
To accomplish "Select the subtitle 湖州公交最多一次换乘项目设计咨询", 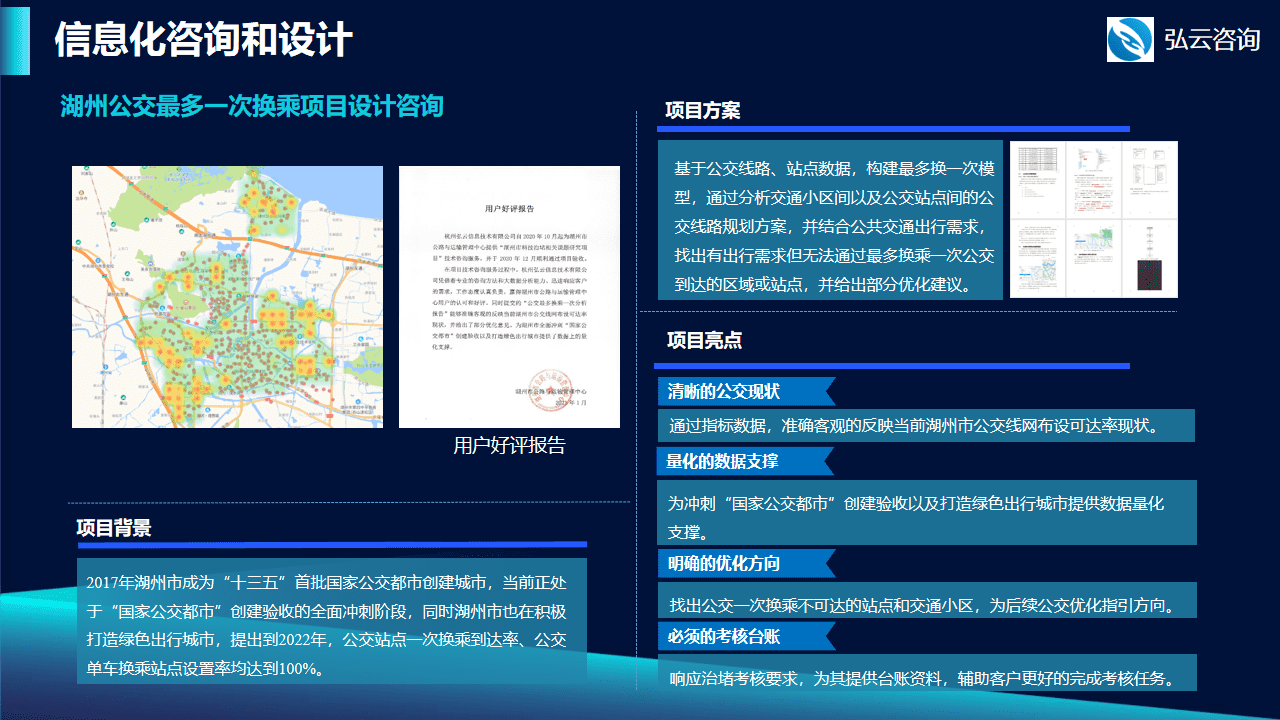I will [x=251, y=106].
